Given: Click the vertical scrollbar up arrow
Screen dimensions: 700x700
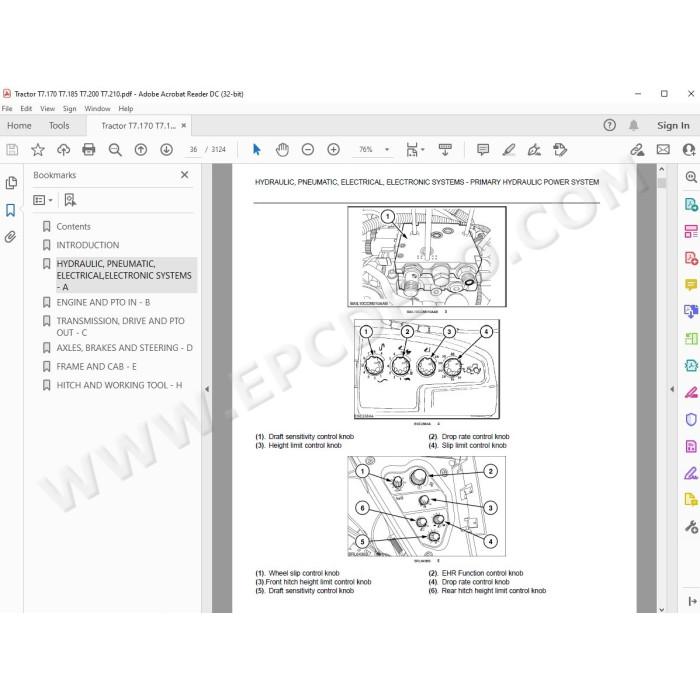Looking at the screenshot, I should [662, 170].
